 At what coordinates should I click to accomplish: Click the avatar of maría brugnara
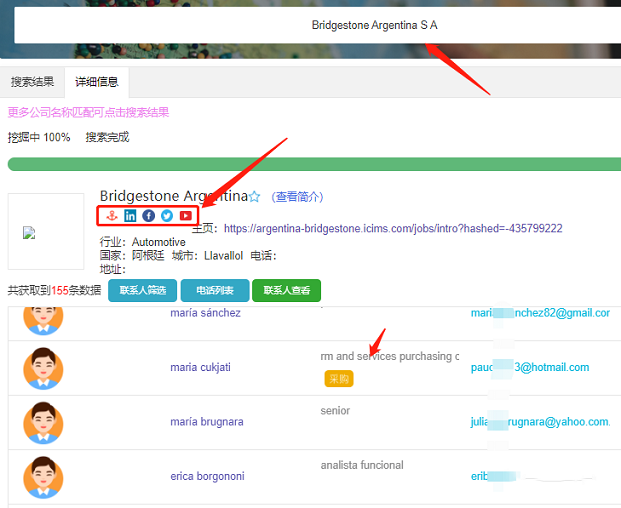(43, 422)
